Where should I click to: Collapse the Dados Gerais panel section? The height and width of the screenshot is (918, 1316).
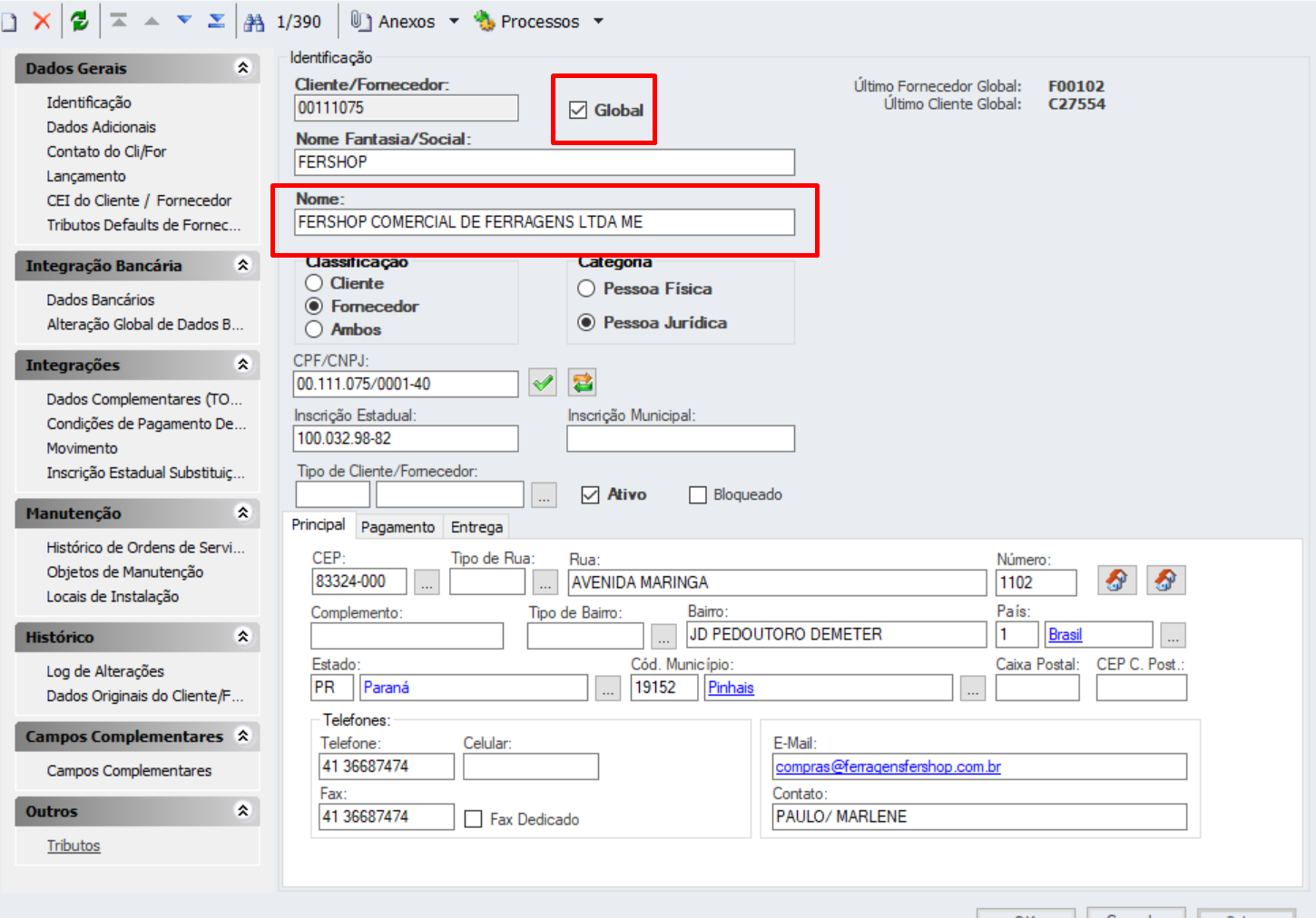point(242,68)
